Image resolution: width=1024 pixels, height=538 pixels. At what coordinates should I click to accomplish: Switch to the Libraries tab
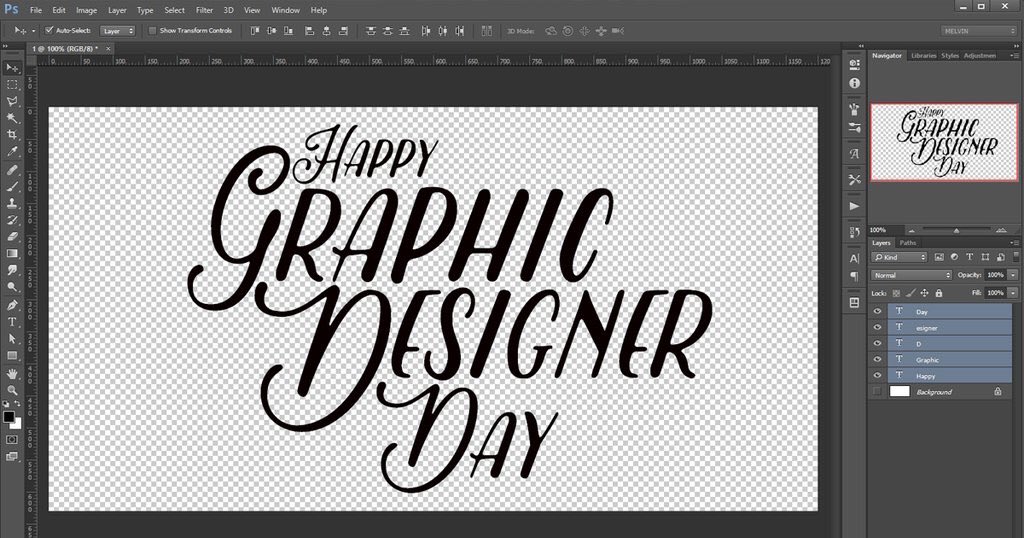point(923,56)
